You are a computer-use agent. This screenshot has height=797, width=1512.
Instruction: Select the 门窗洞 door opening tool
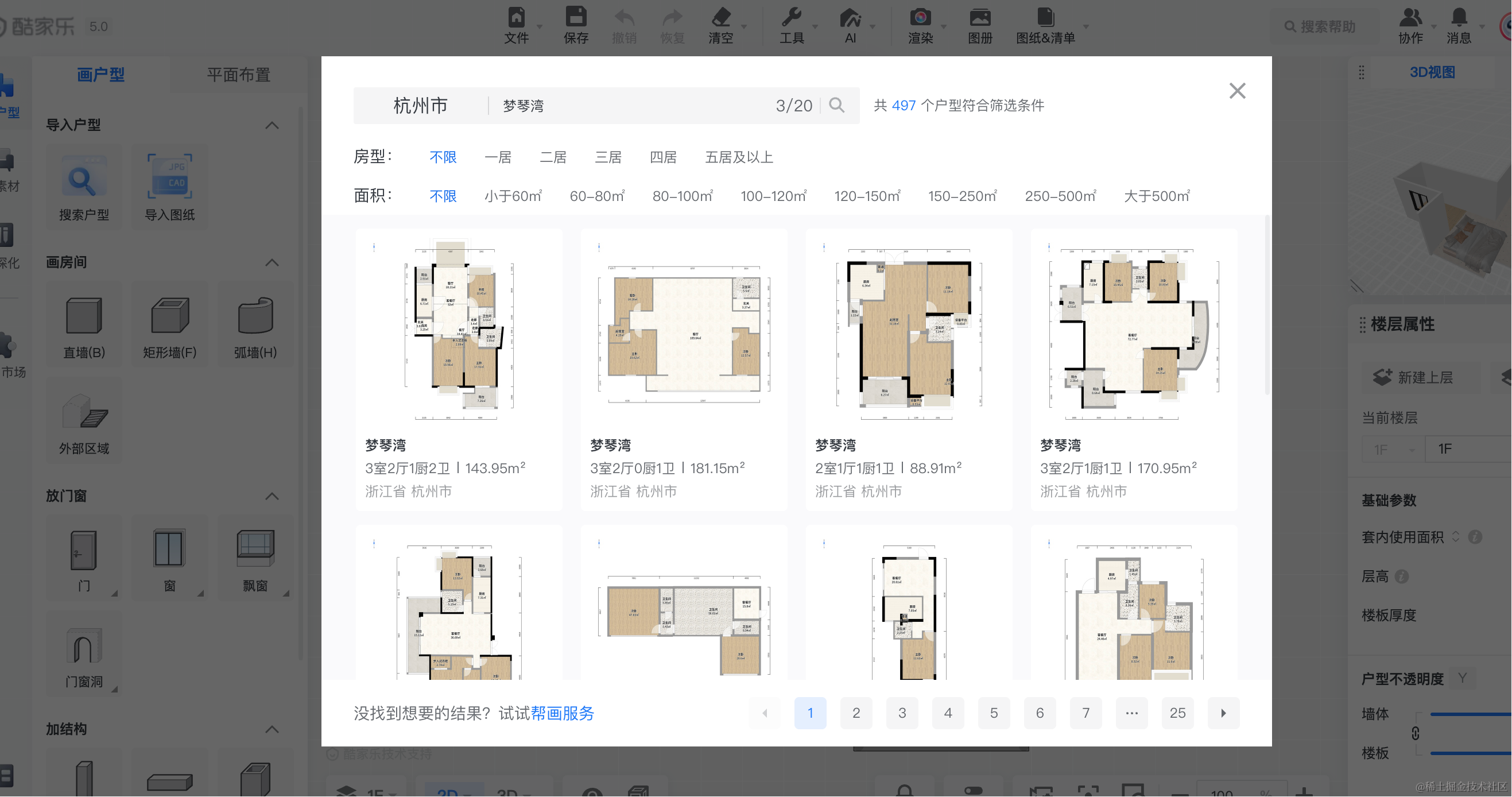(84, 655)
